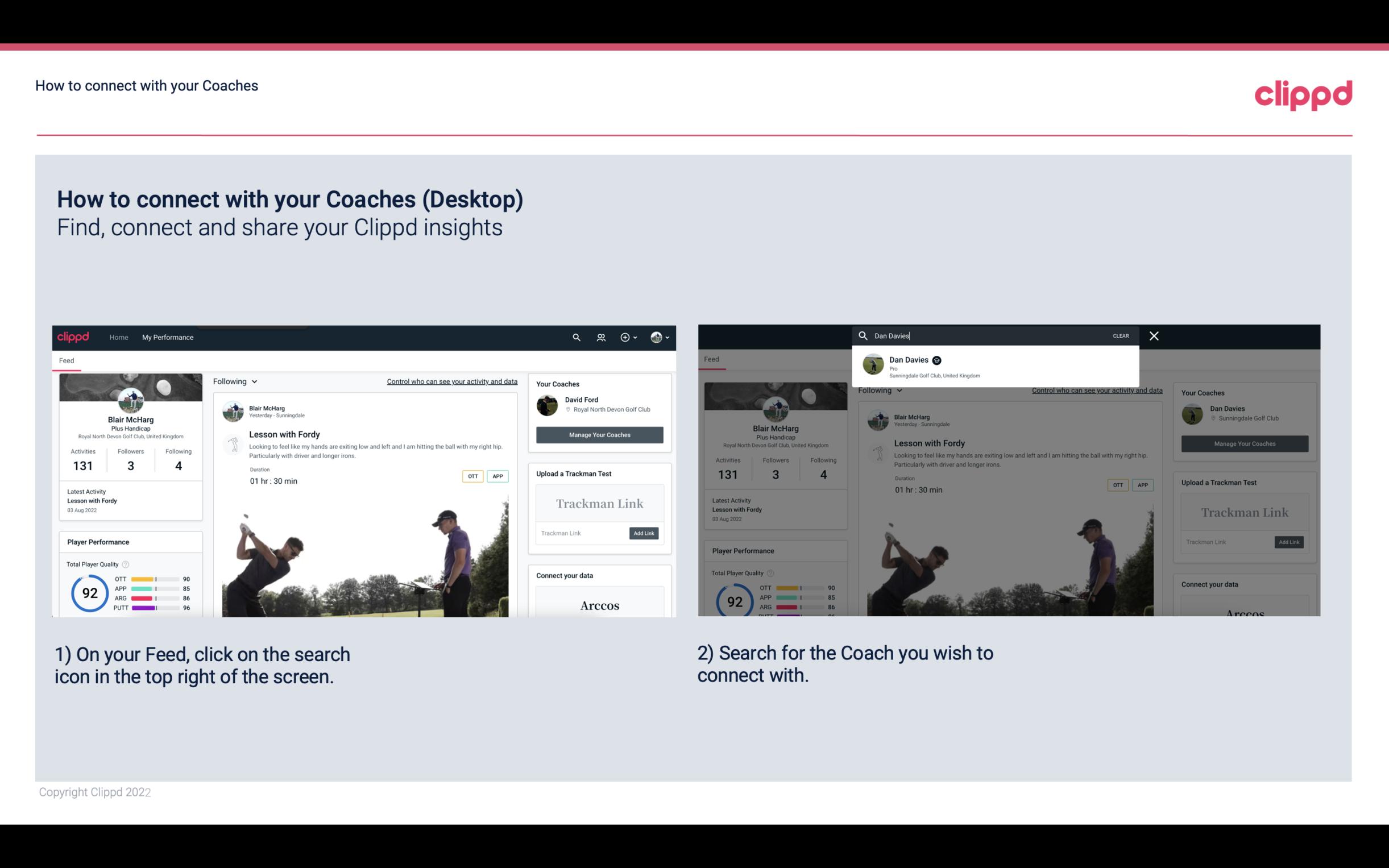Click the Clippd search icon top right
Image resolution: width=1389 pixels, height=868 pixels.
click(x=575, y=337)
